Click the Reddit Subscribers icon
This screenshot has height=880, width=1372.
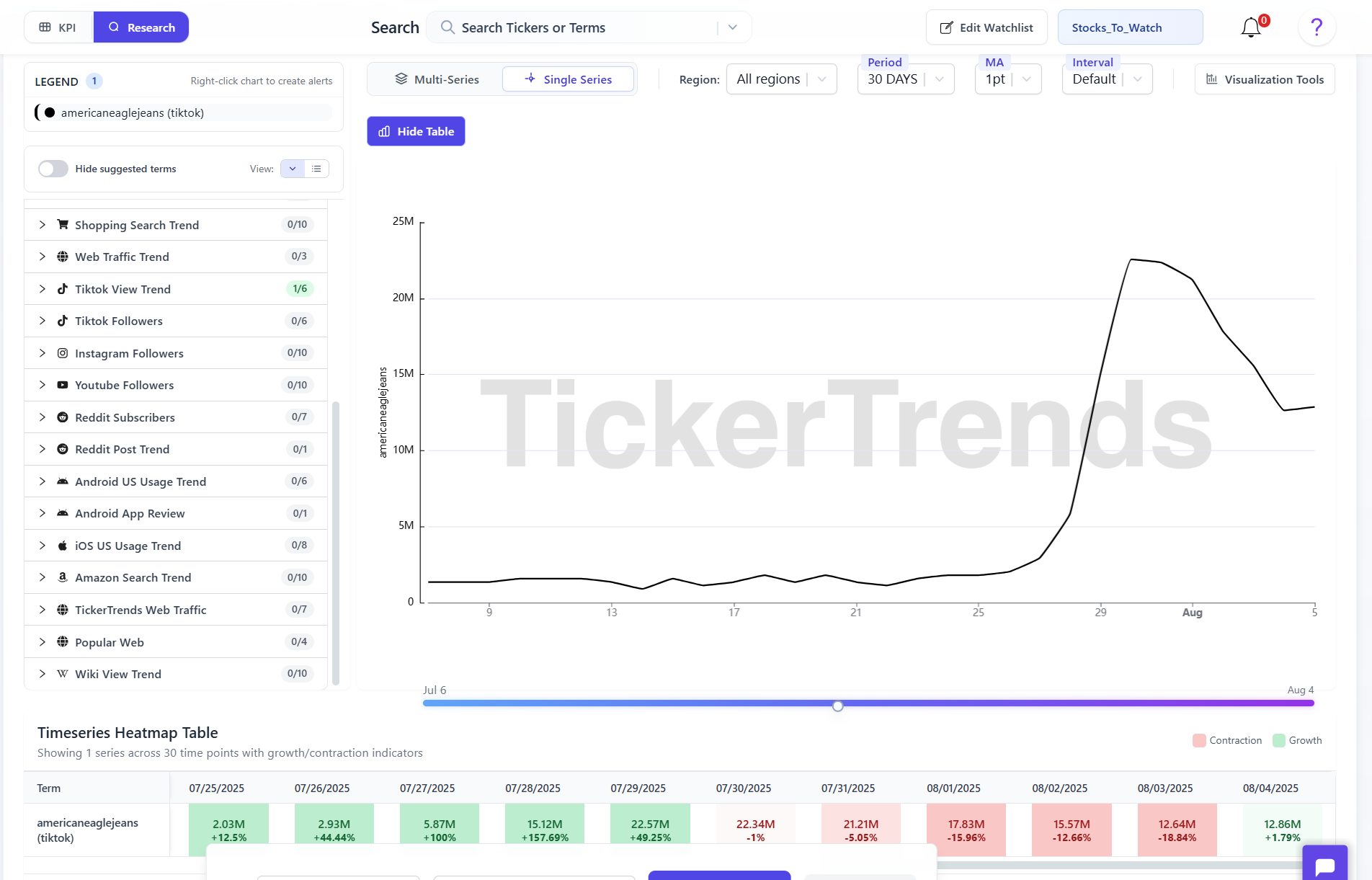coord(63,417)
